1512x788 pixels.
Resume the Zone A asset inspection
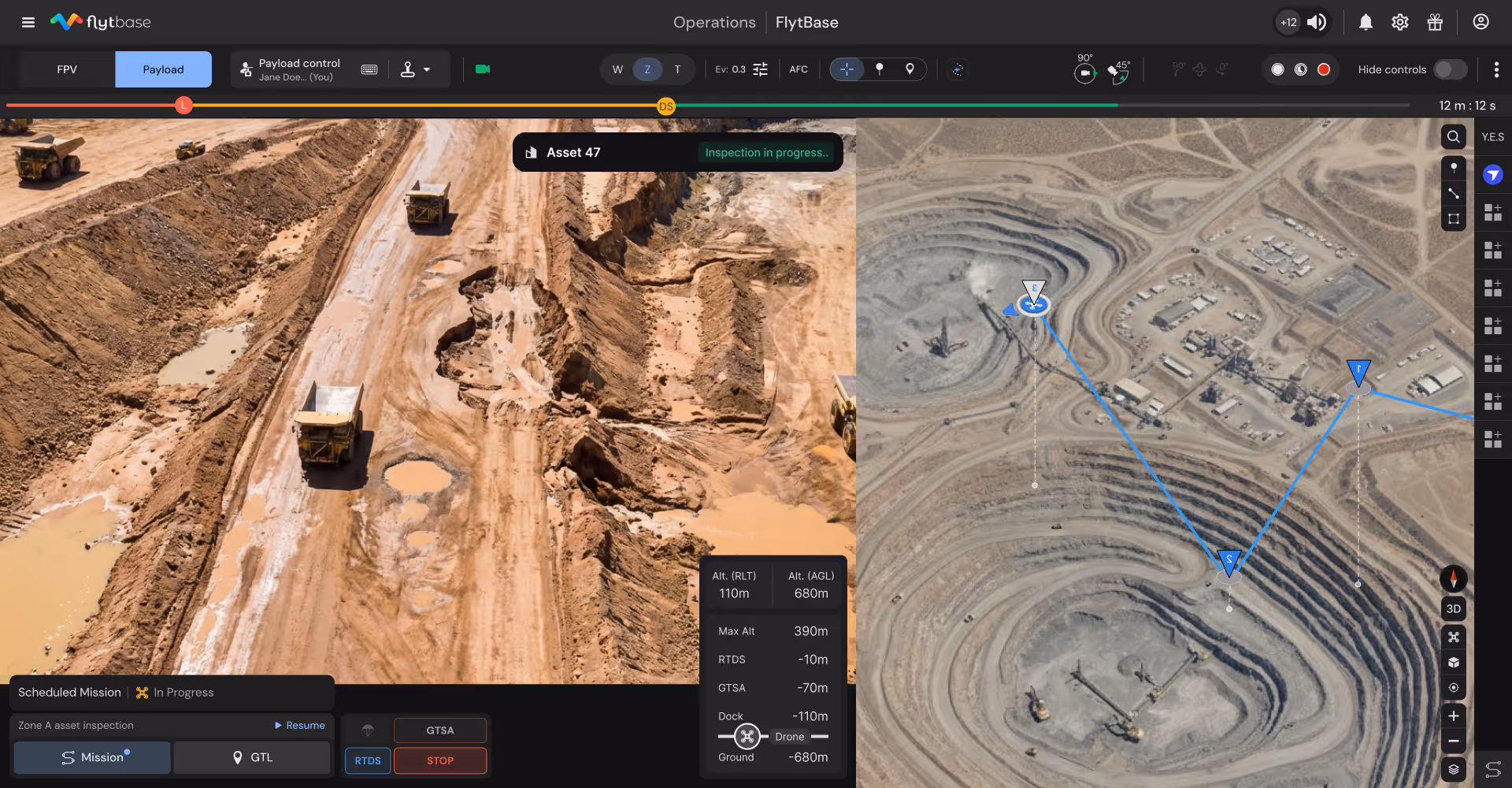[x=300, y=725]
